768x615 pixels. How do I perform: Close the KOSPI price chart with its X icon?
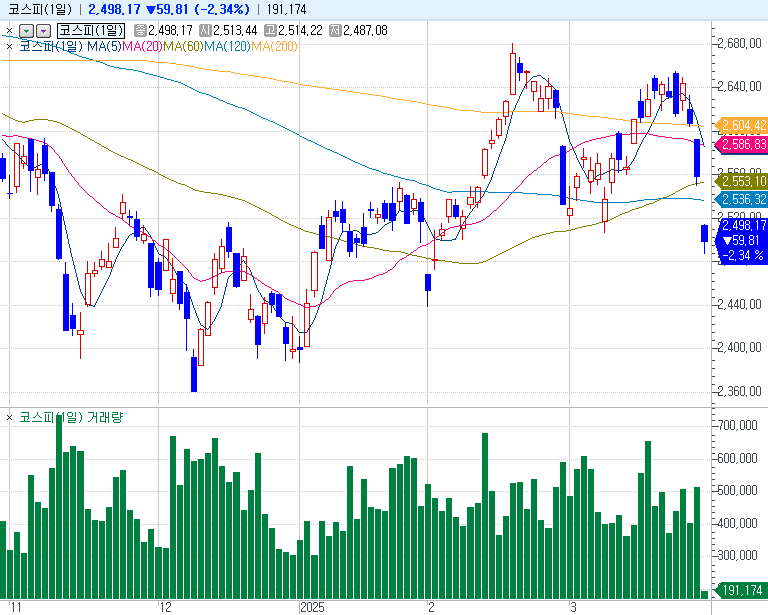pyautogui.click(x=9, y=31)
